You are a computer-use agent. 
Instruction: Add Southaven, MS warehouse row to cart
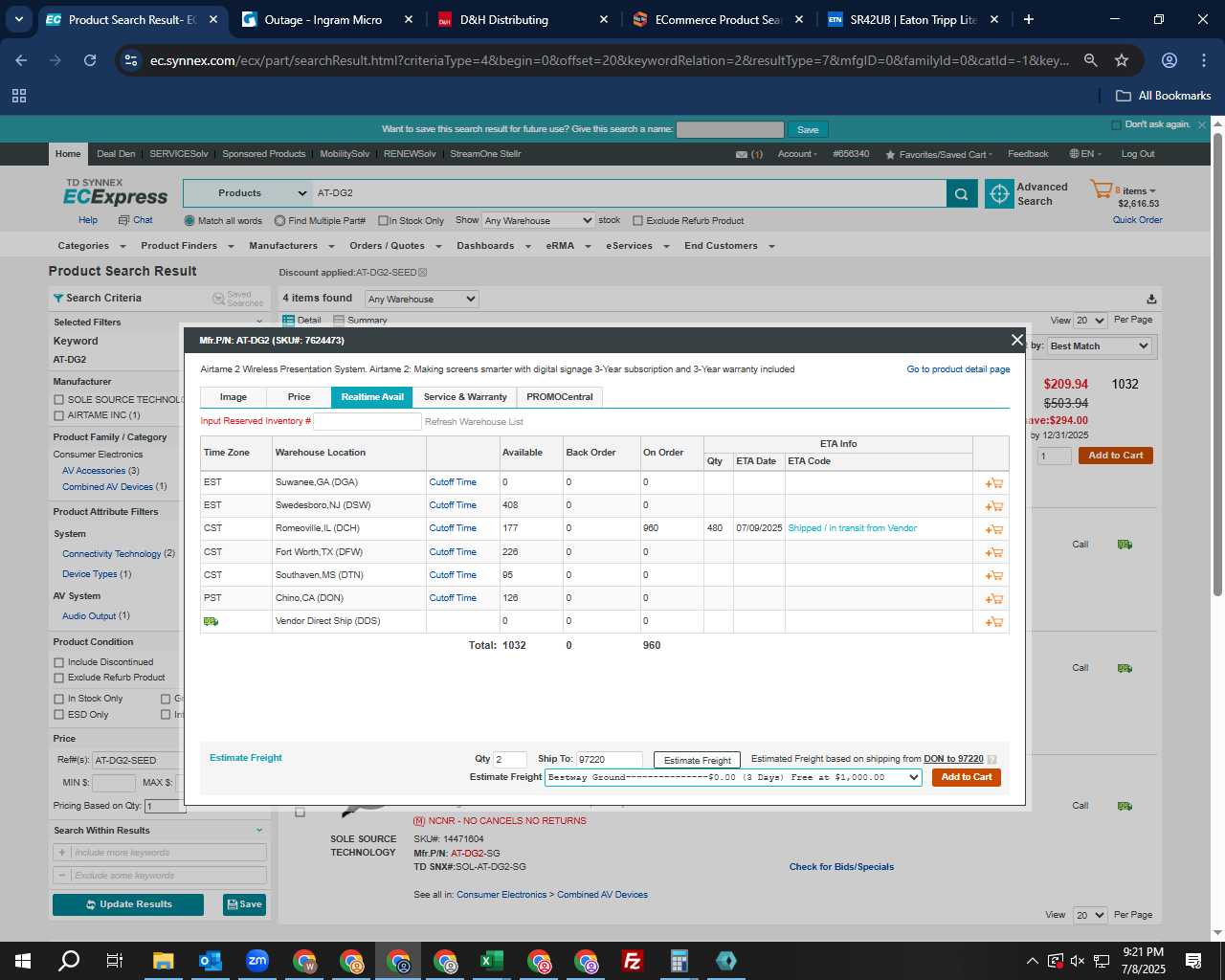(993, 575)
